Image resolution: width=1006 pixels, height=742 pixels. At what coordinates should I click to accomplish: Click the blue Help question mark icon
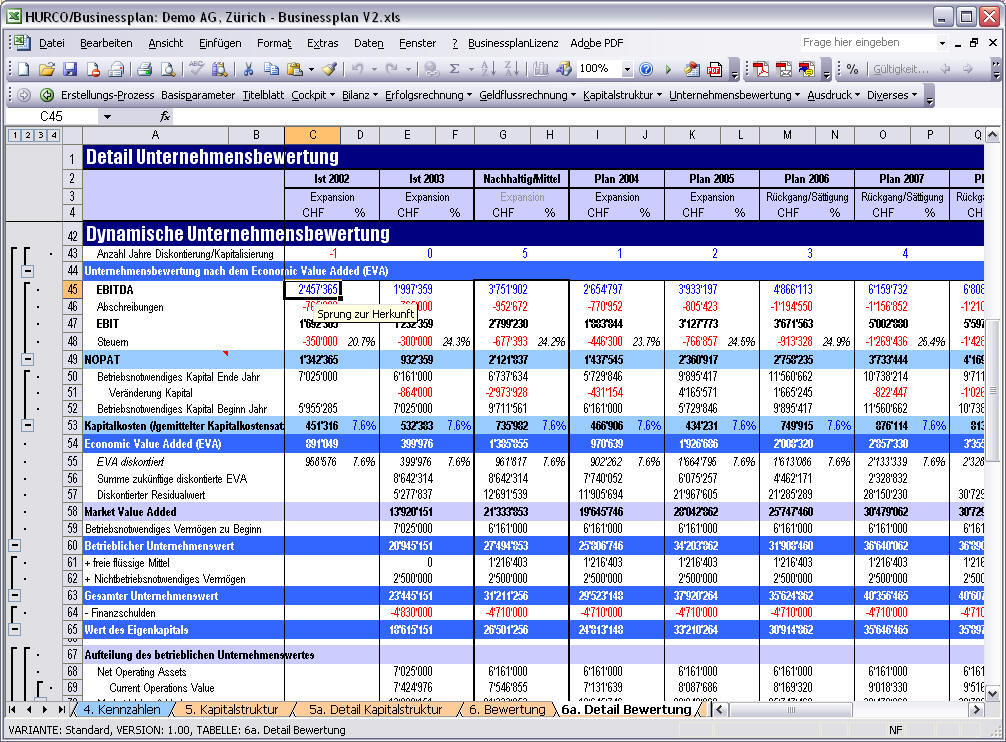click(x=646, y=69)
